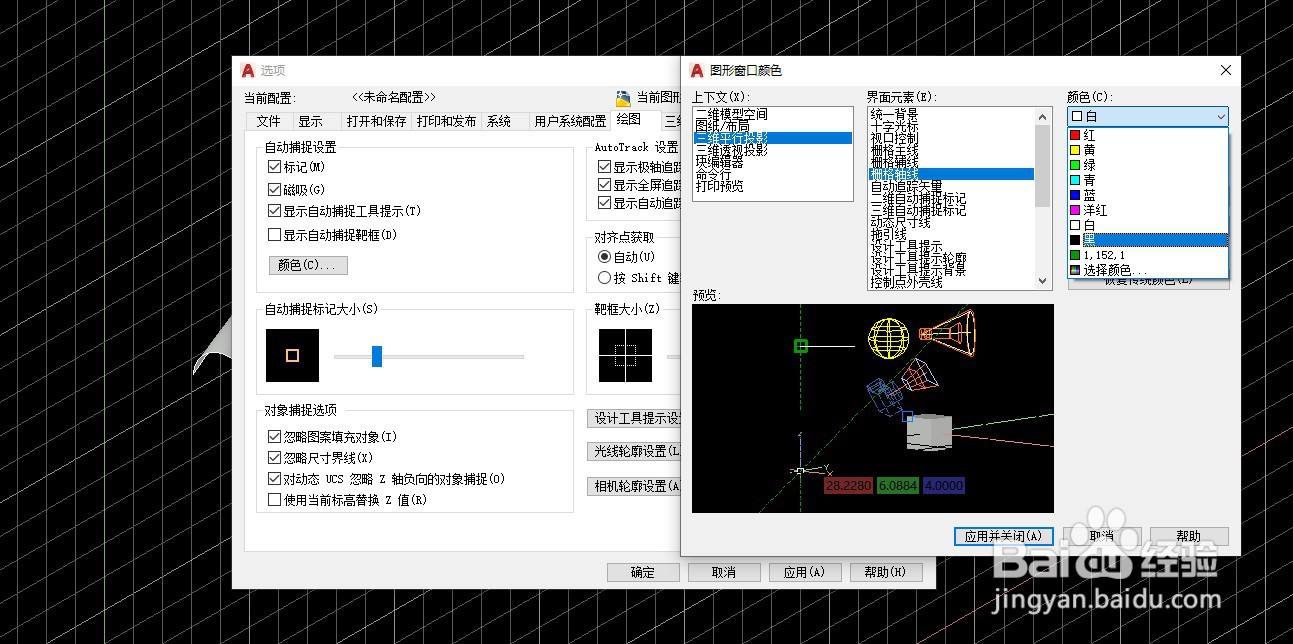Click the red swatch next to 红

[1075, 135]
